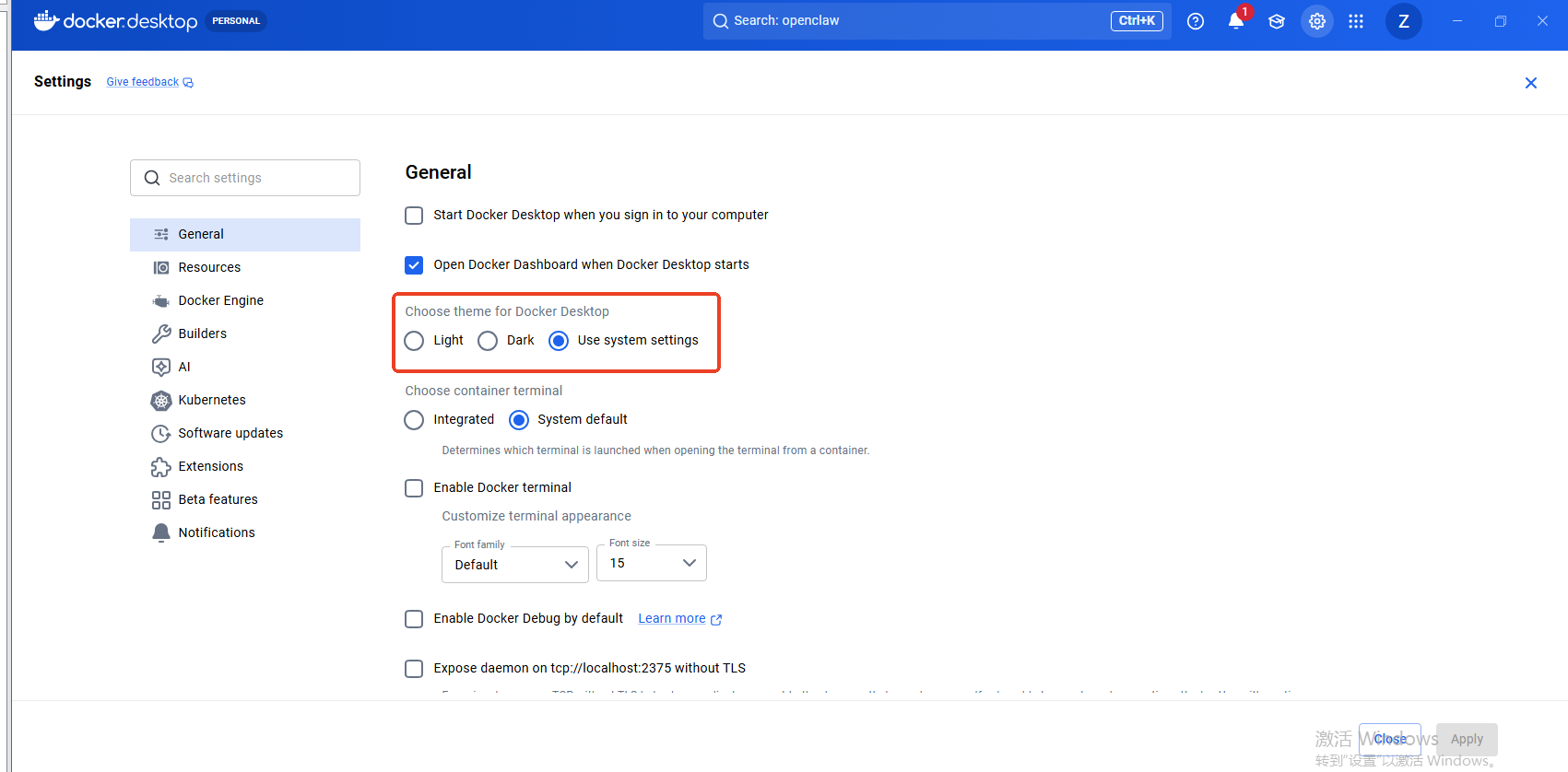The width and height of the screenshot is (1568, 772).
Task: Click the Extensions puzzle piece icon
Action: tap(161, 467)
